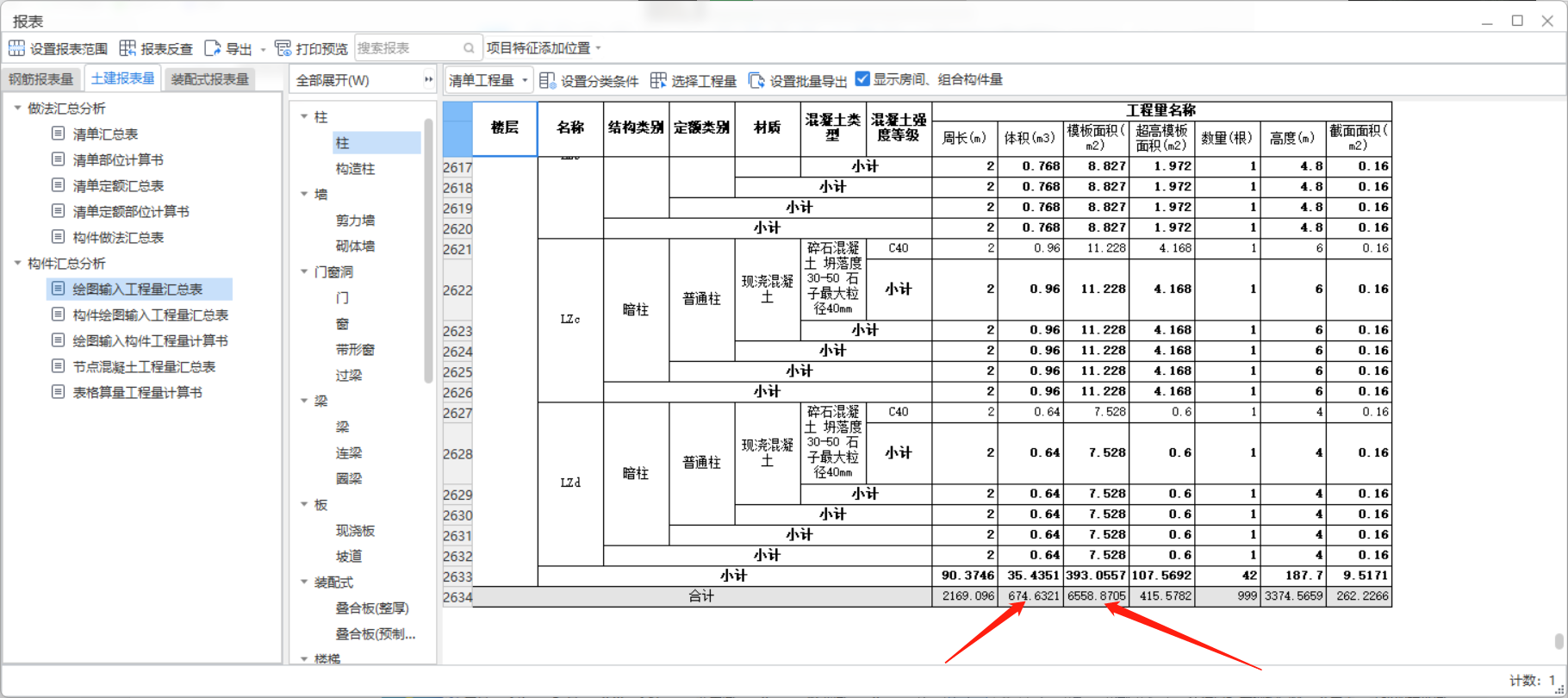The image size is (1568, 698).
Task: Collapse the 板 category group
Action: click(x=304, y=504)
